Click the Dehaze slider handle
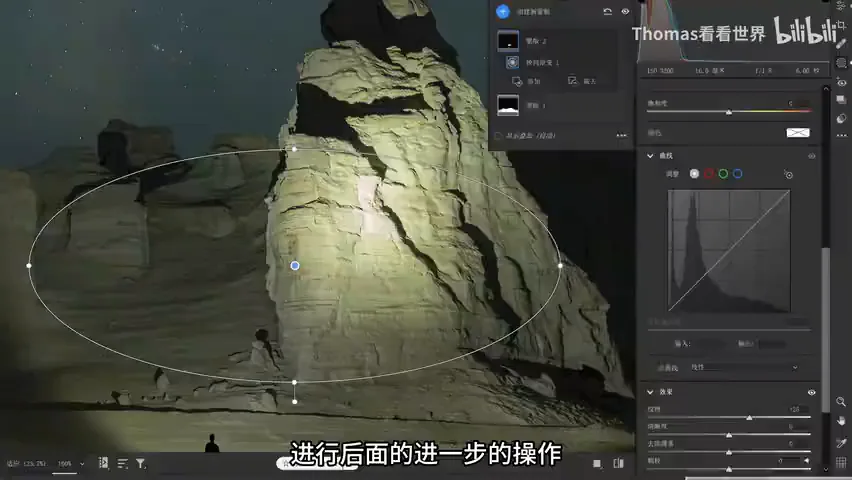 tap(729, 452)
